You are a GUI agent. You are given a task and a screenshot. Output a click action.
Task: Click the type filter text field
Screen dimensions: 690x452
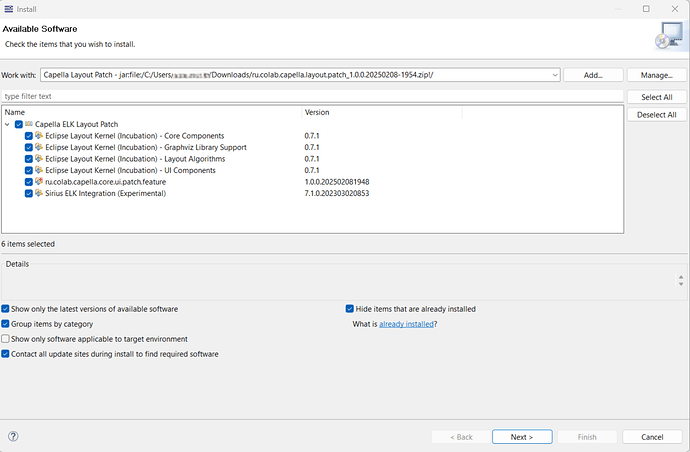[x=312, y=96]
